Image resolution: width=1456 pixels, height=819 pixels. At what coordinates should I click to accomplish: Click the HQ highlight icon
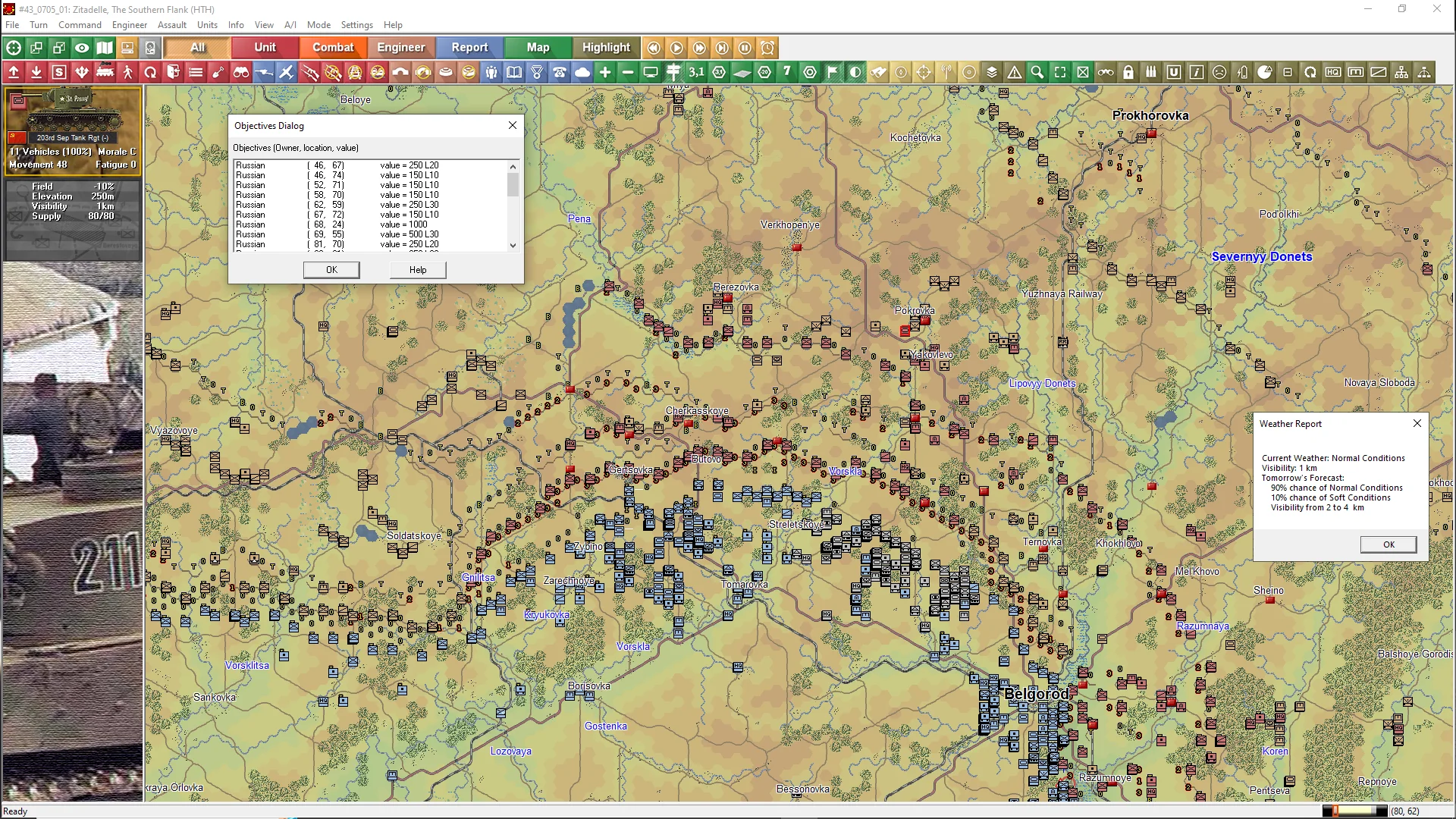tap(1333, 73)
